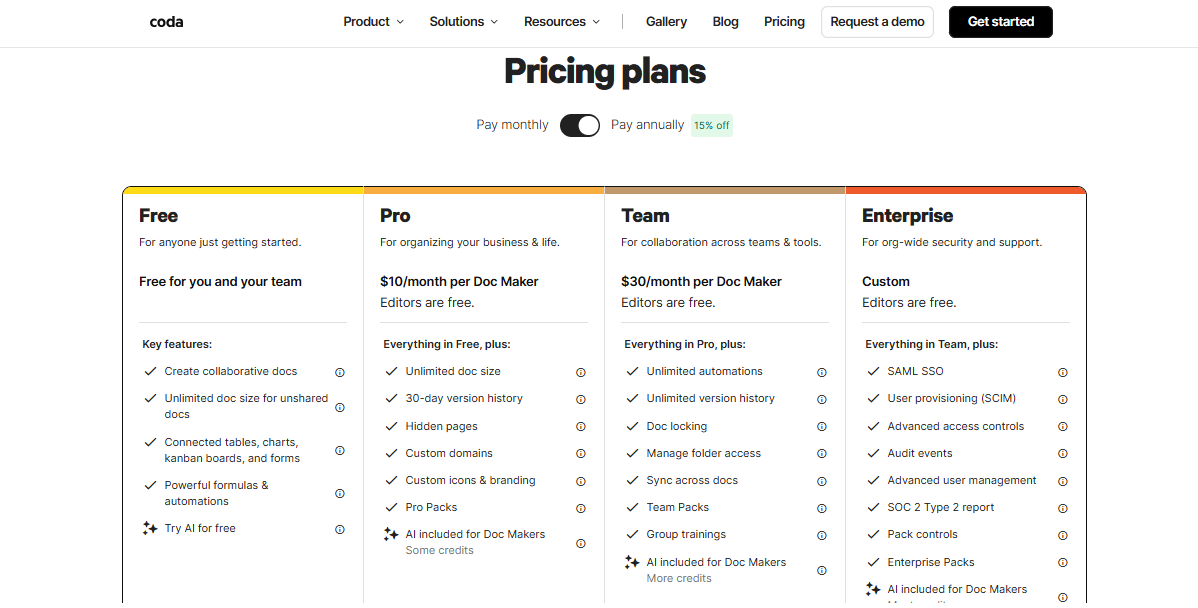This screenshot has height=608, width=1198.
Task: Toggle monthly/annual billing switch
Action: pos(580,125)
